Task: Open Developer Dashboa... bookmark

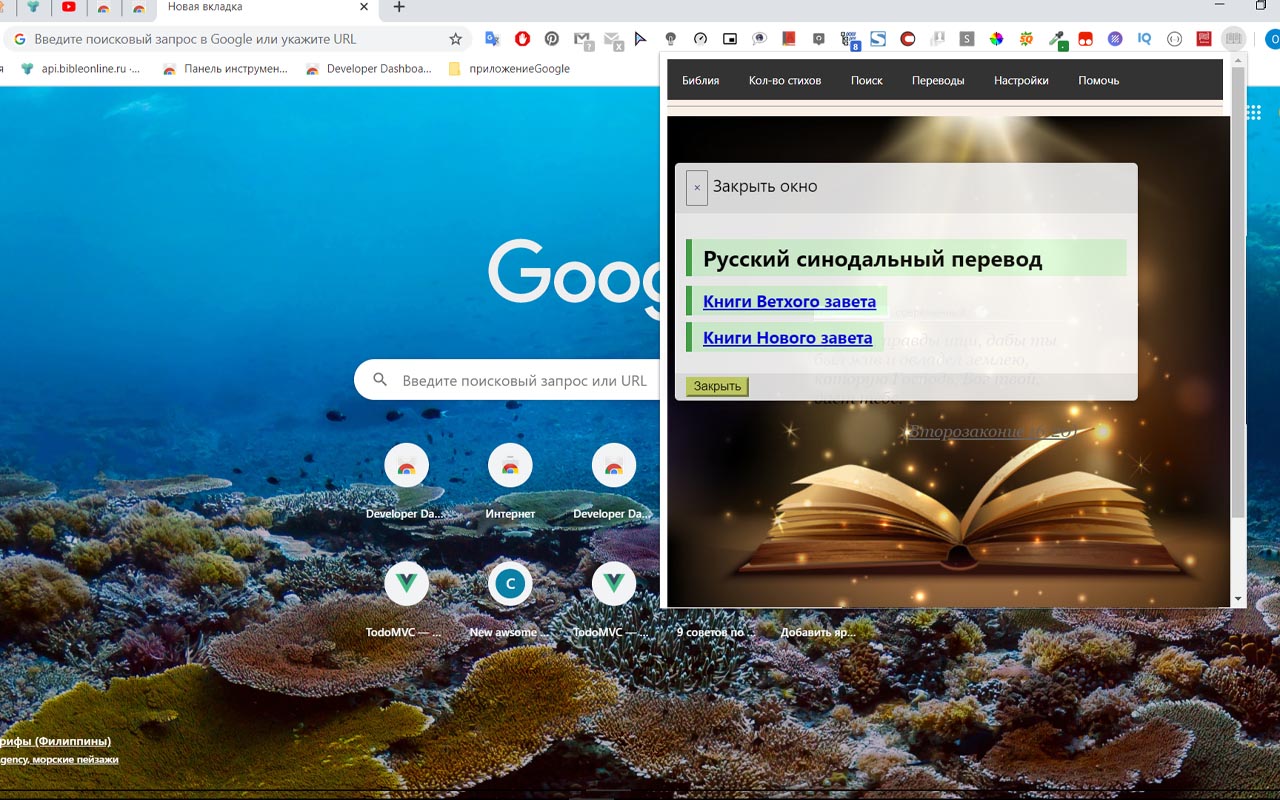Action: 368,69
